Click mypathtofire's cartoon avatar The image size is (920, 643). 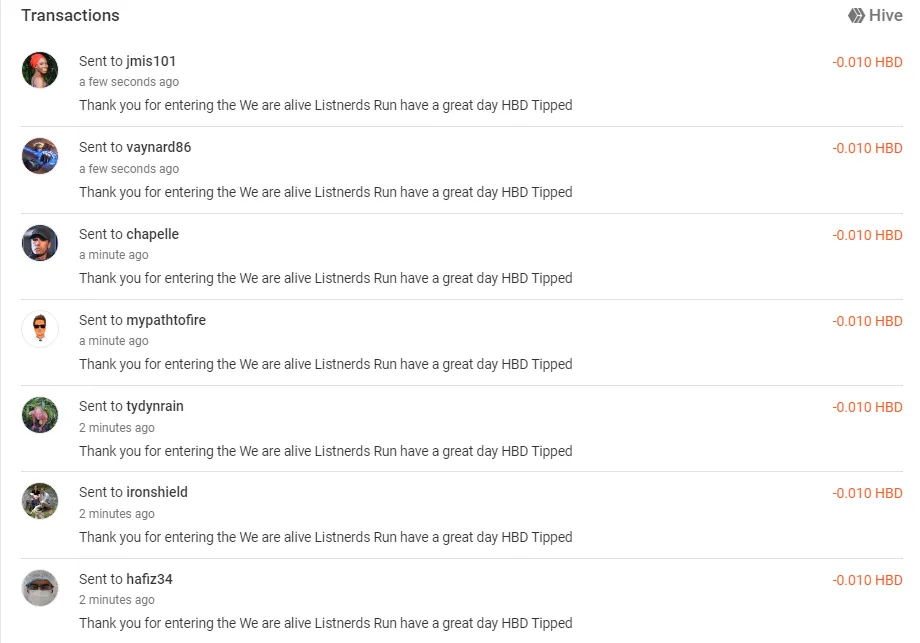click(40, 329)
